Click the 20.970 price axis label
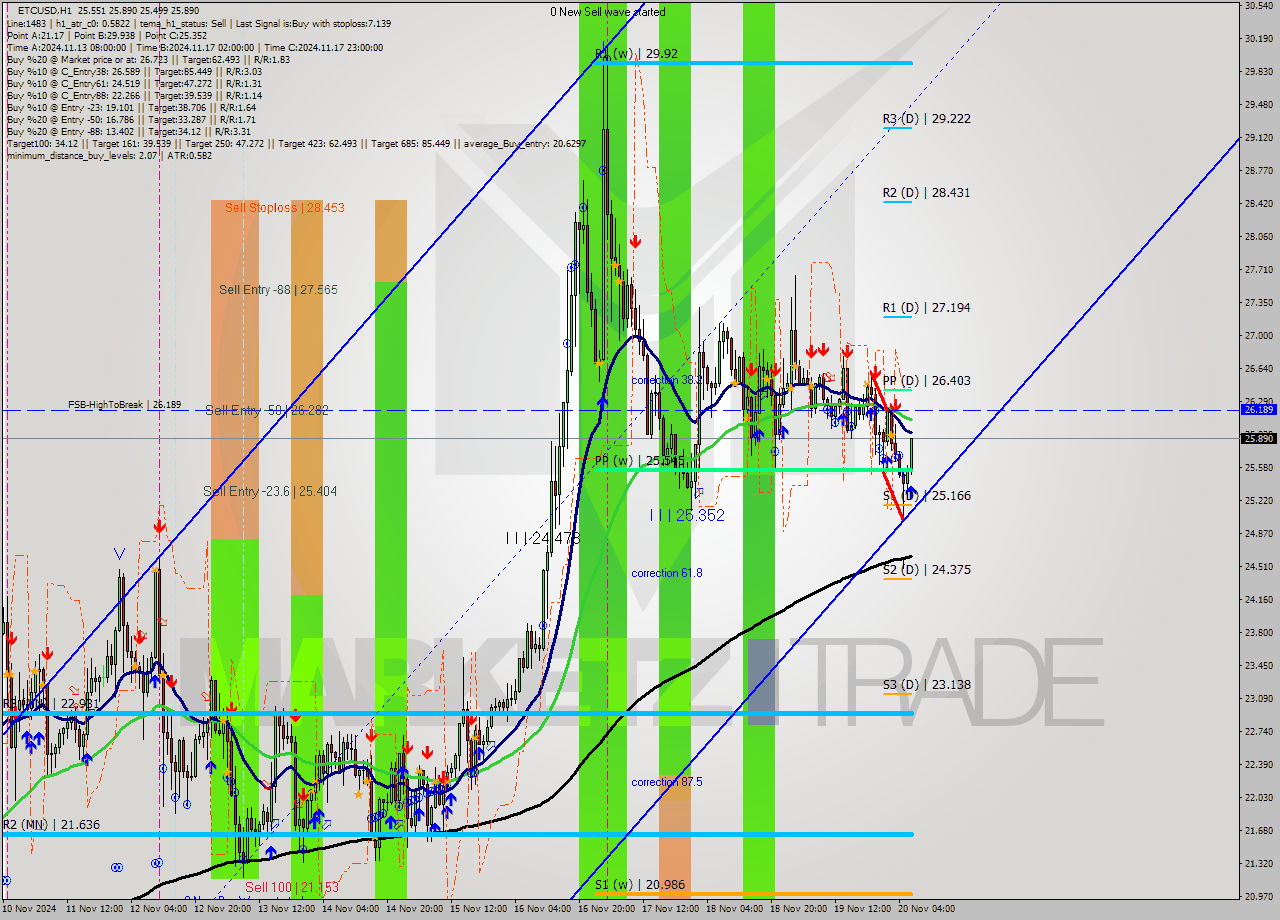 [x=1258, y=895]
